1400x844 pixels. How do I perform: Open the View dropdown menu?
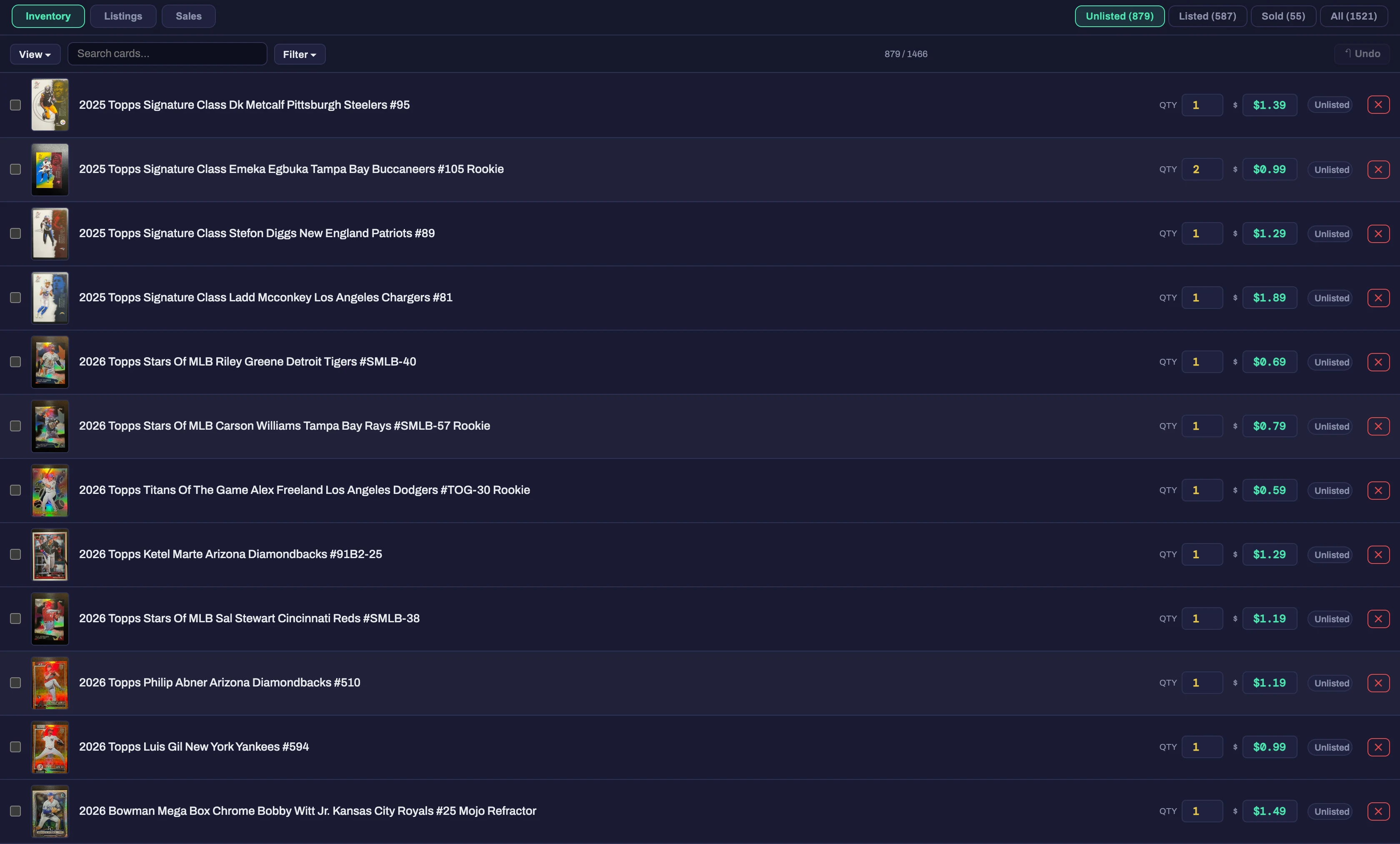[35, 55]
